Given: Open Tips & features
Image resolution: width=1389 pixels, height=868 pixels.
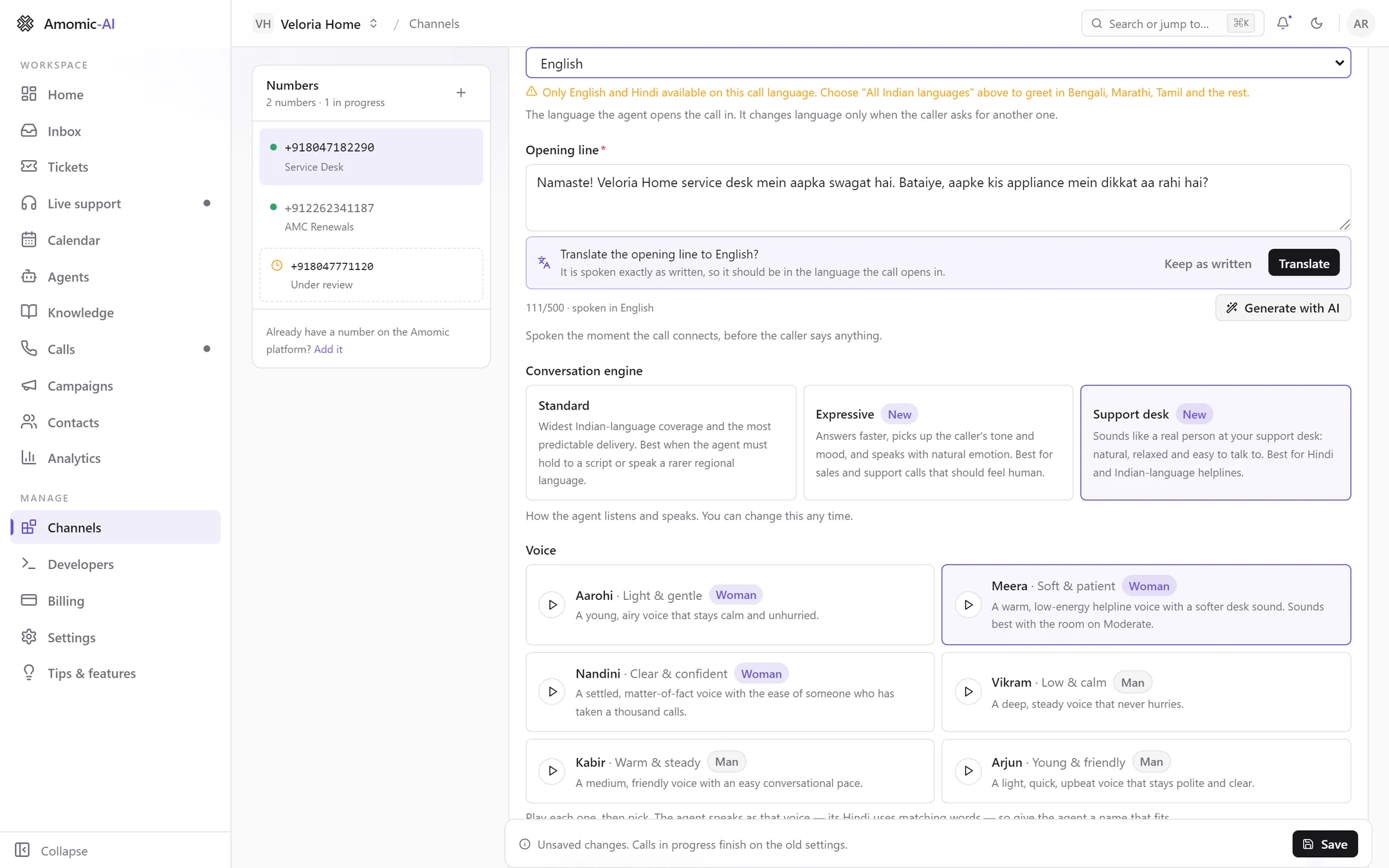Looking at the screenshot, I should pos(116,674).
